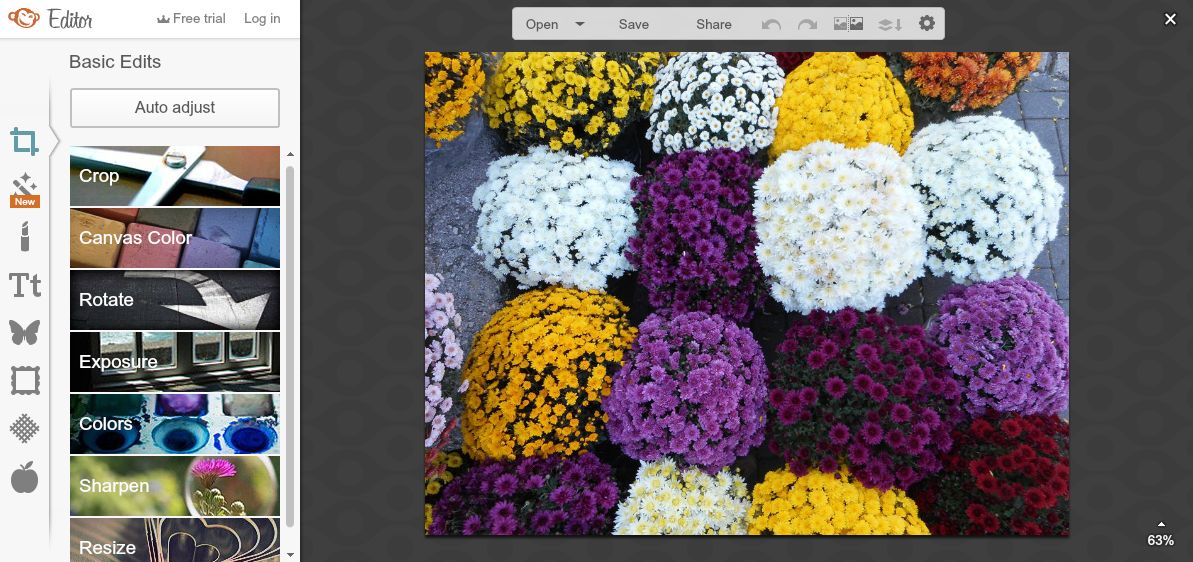Open the Basic Edits crop tab
Screen dimensions: 1193x562
pyautogui.click(x=25, y=142)
